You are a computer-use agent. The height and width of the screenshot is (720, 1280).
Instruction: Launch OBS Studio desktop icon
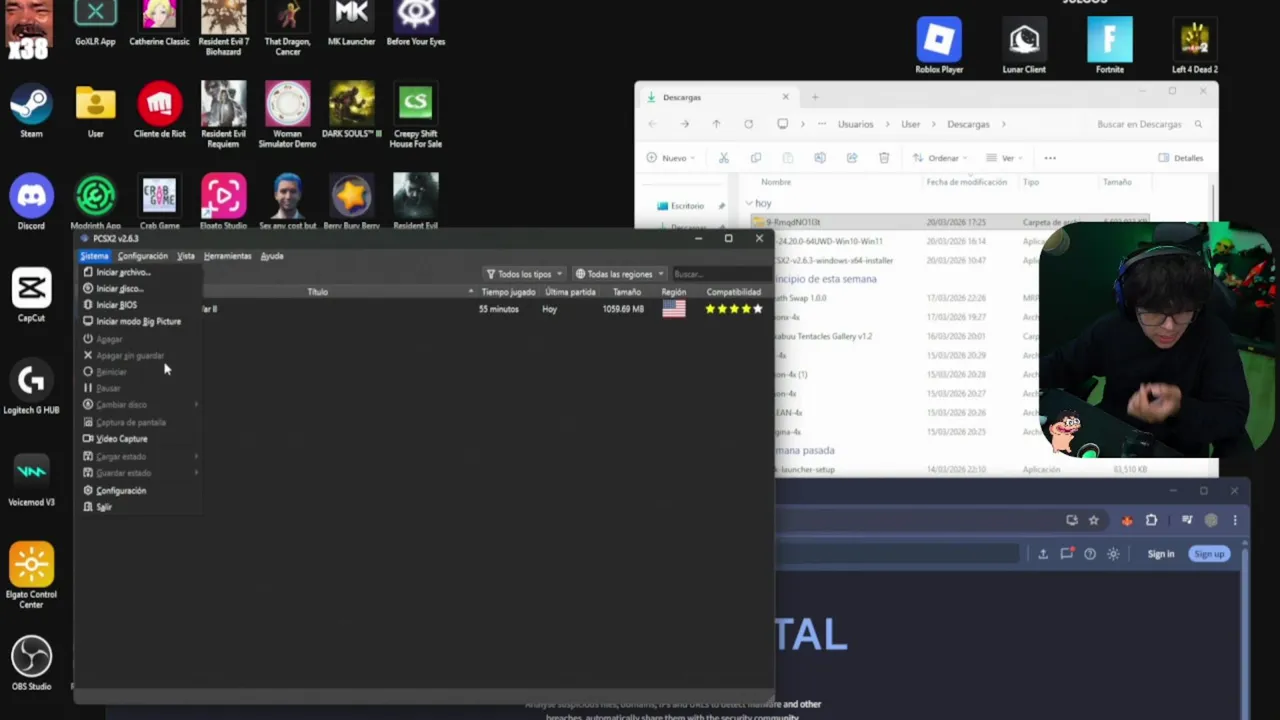point(31,663)
